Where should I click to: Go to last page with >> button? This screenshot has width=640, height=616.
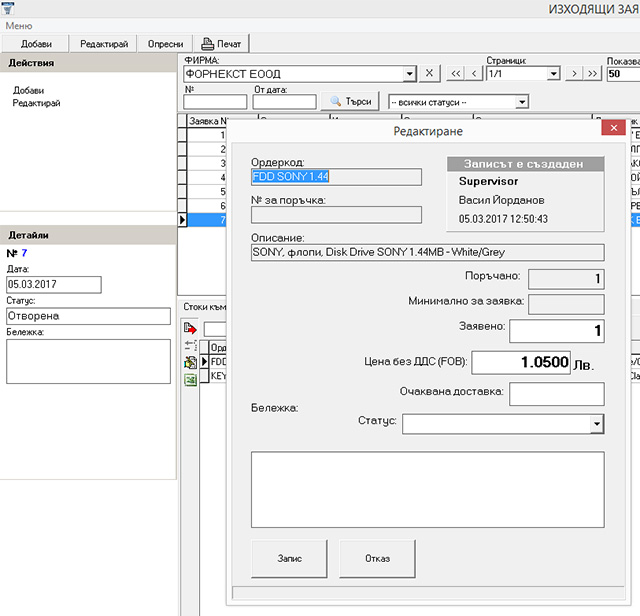click(592, 73)
